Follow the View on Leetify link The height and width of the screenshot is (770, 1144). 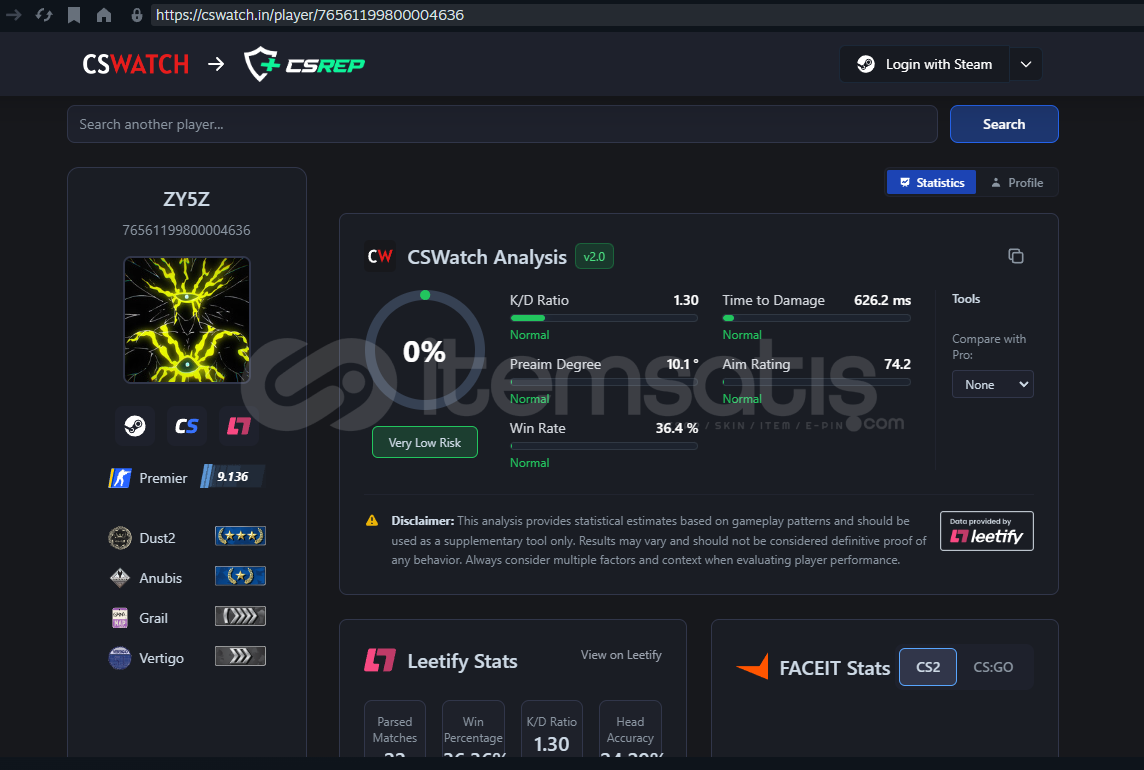tap(621, 655)
